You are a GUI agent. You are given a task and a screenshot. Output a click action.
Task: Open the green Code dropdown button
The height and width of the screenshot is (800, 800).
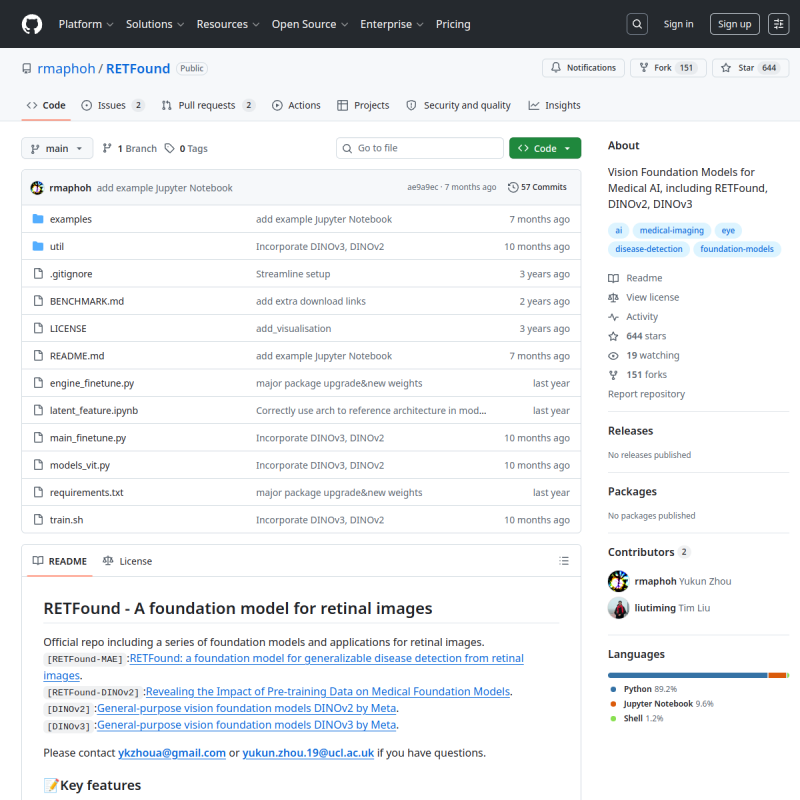coord(545,148)
